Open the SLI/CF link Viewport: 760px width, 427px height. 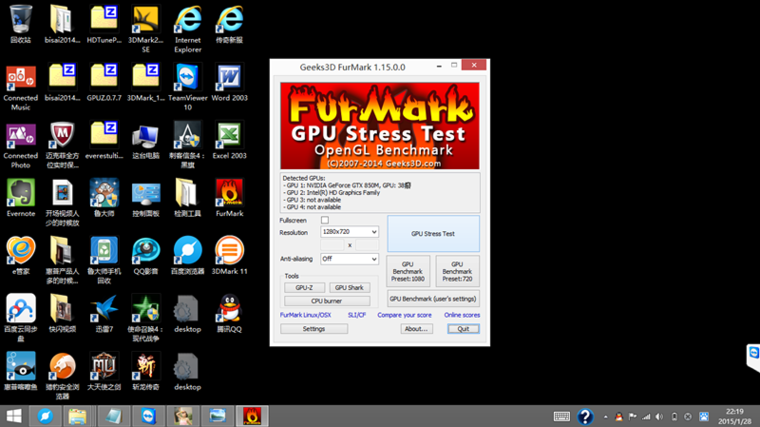pos(357,315)
